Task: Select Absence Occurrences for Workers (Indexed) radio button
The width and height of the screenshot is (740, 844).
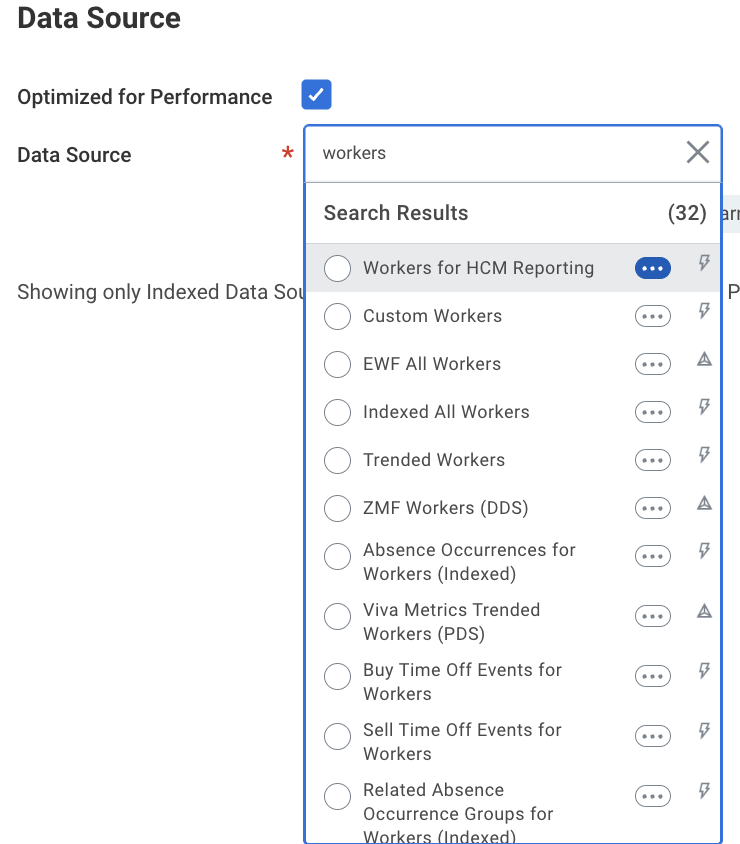Action: [338, 556]
